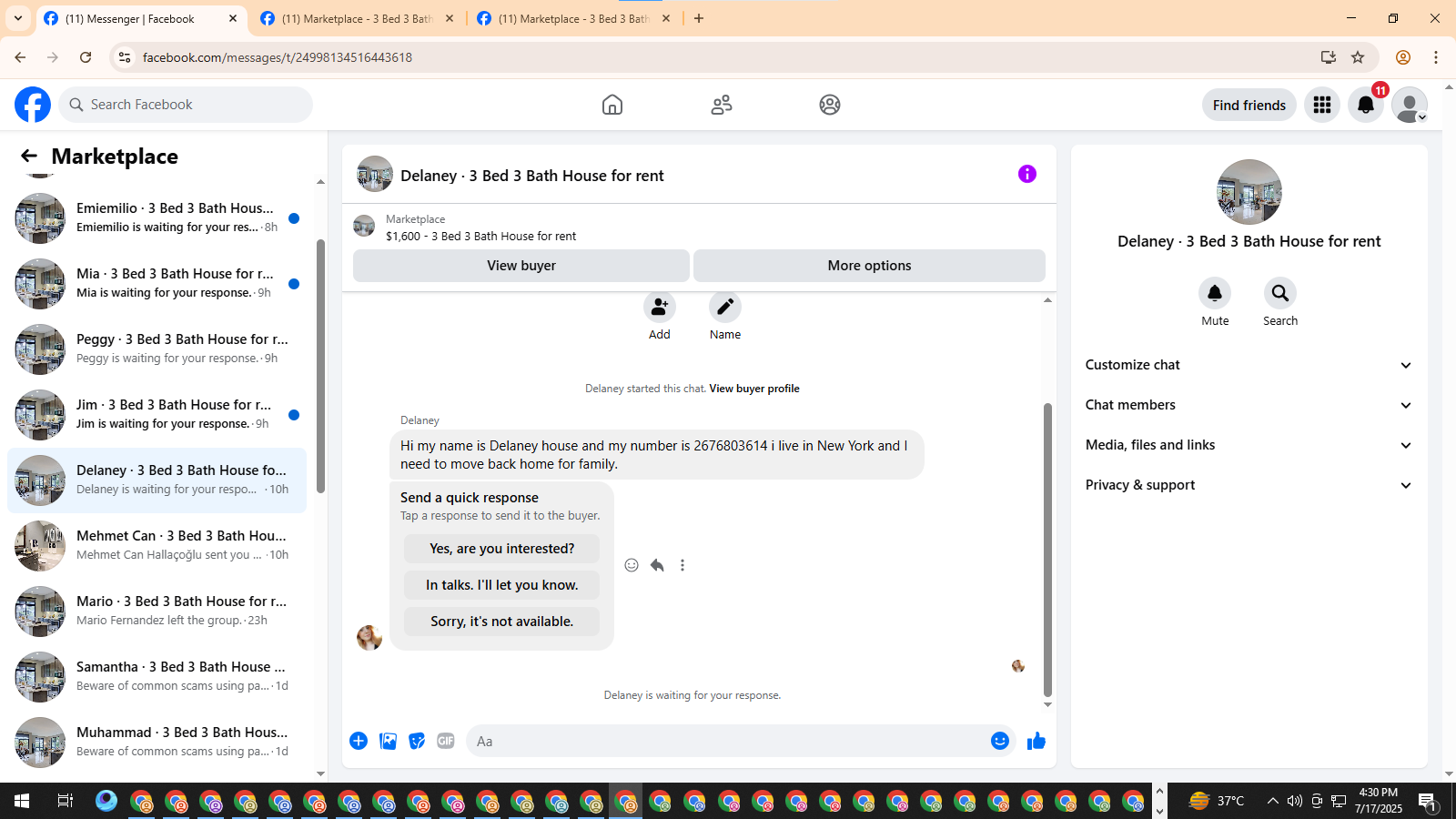1456x819 pixels.
Task: Open the Muhammad conversation
Action: tap(157, 743)
